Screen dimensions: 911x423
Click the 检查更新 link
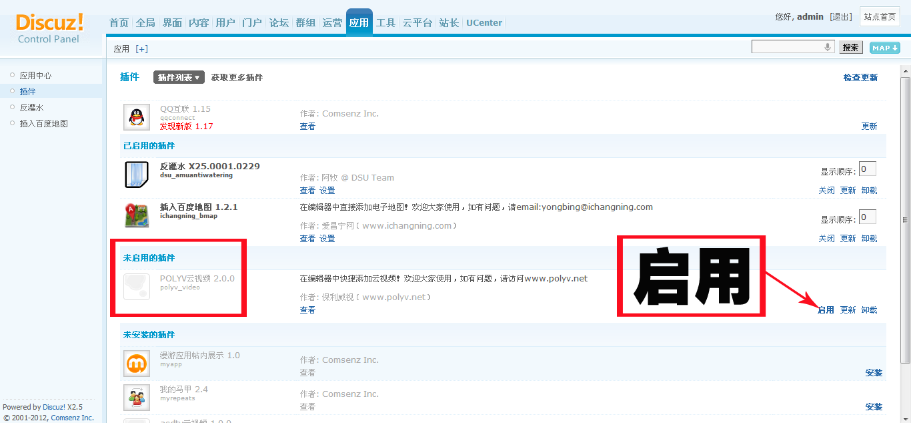pos(860,77)
